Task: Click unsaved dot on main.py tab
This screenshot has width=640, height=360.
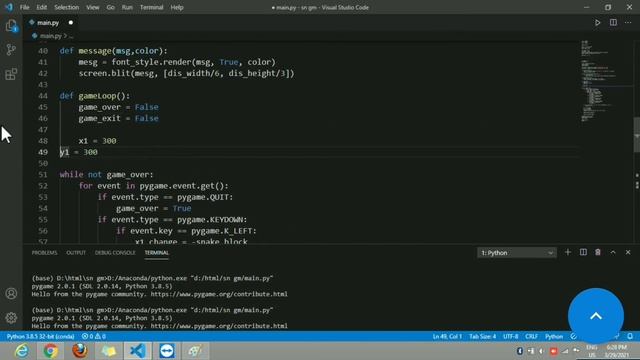Action: [x=71, y=23]
